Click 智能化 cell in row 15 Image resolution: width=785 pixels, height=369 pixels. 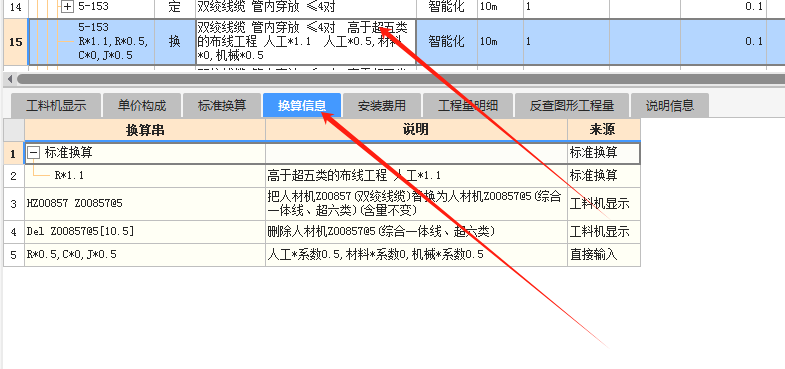(x=447, y=42)
